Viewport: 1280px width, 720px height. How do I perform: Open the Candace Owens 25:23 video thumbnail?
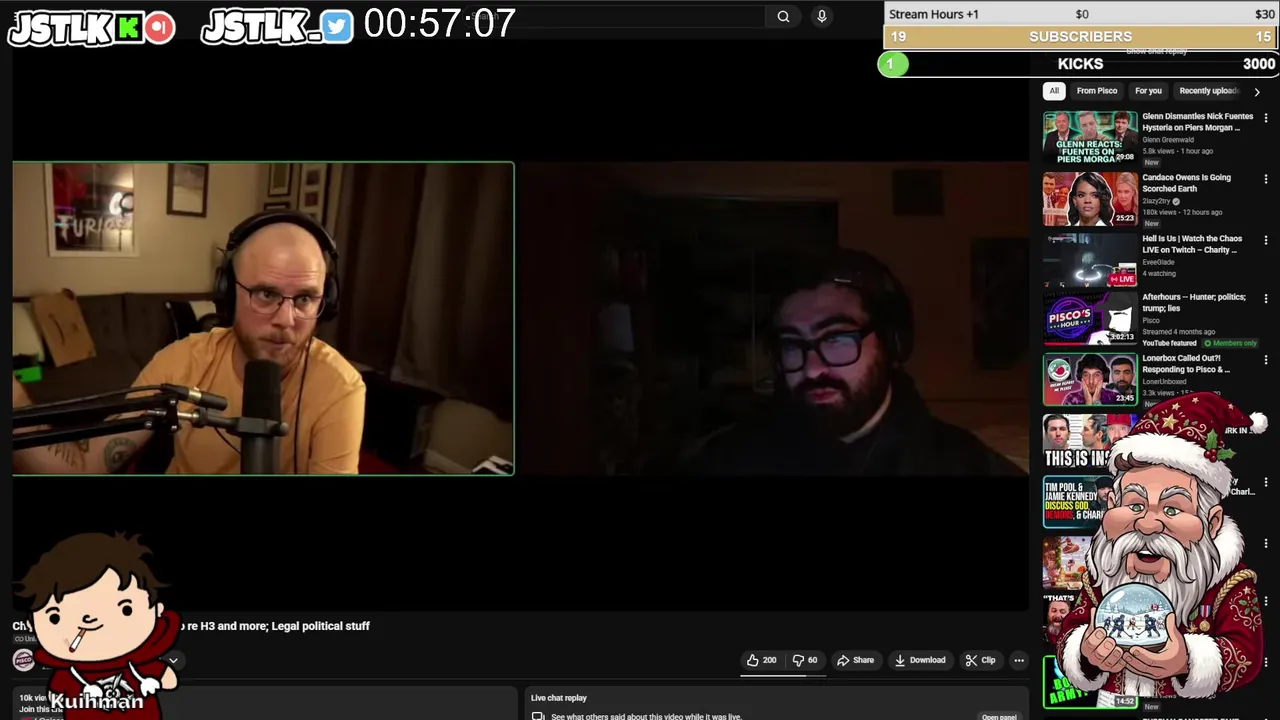1090,199
